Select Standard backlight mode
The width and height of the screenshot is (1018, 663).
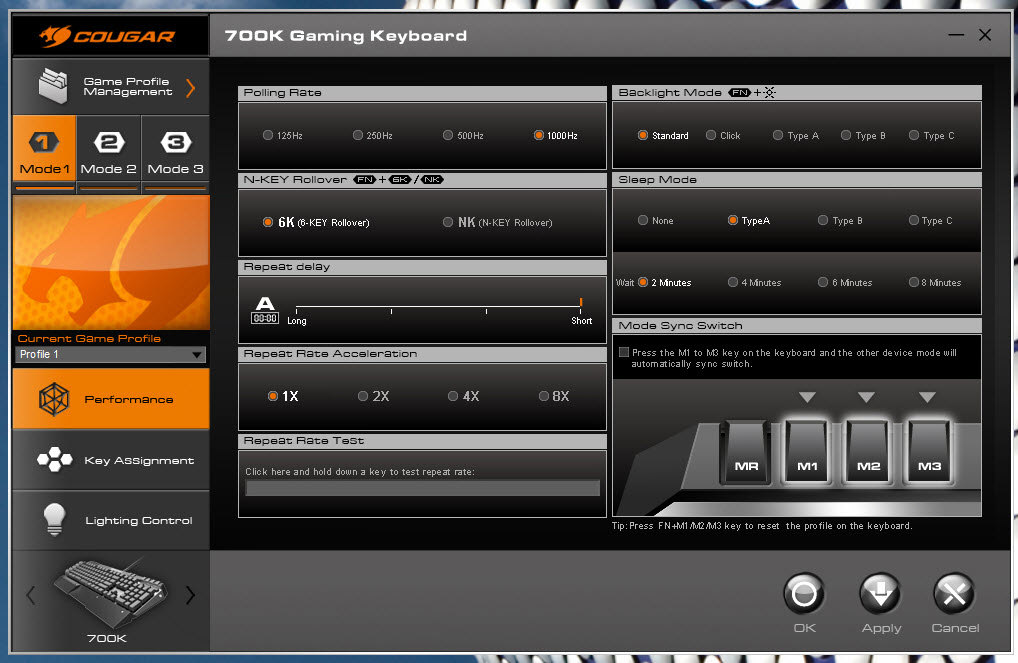[x=643, y=135]
